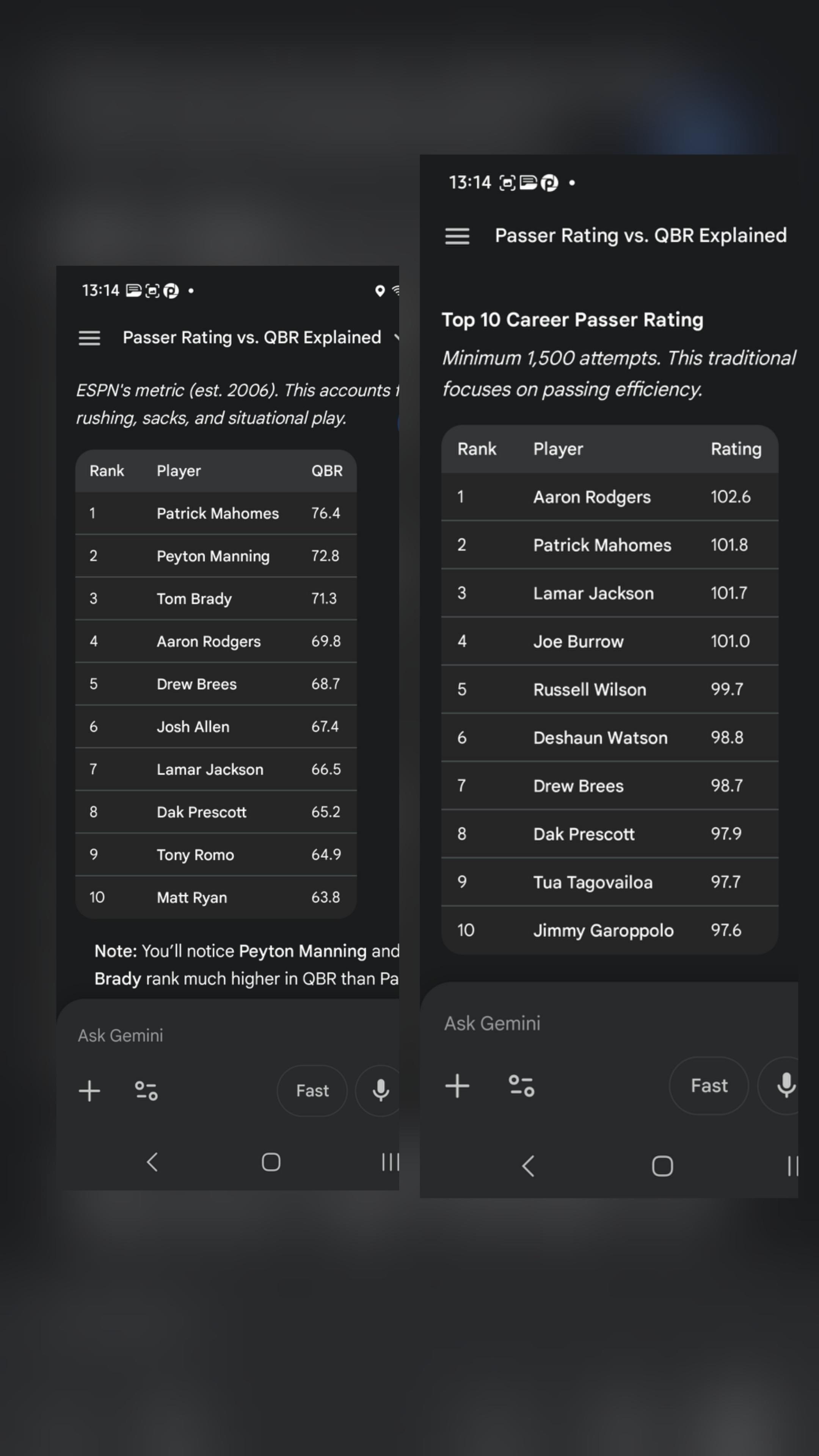
Task: Tap the plus icon in the QBR table card
Action: coord(89,1091)
